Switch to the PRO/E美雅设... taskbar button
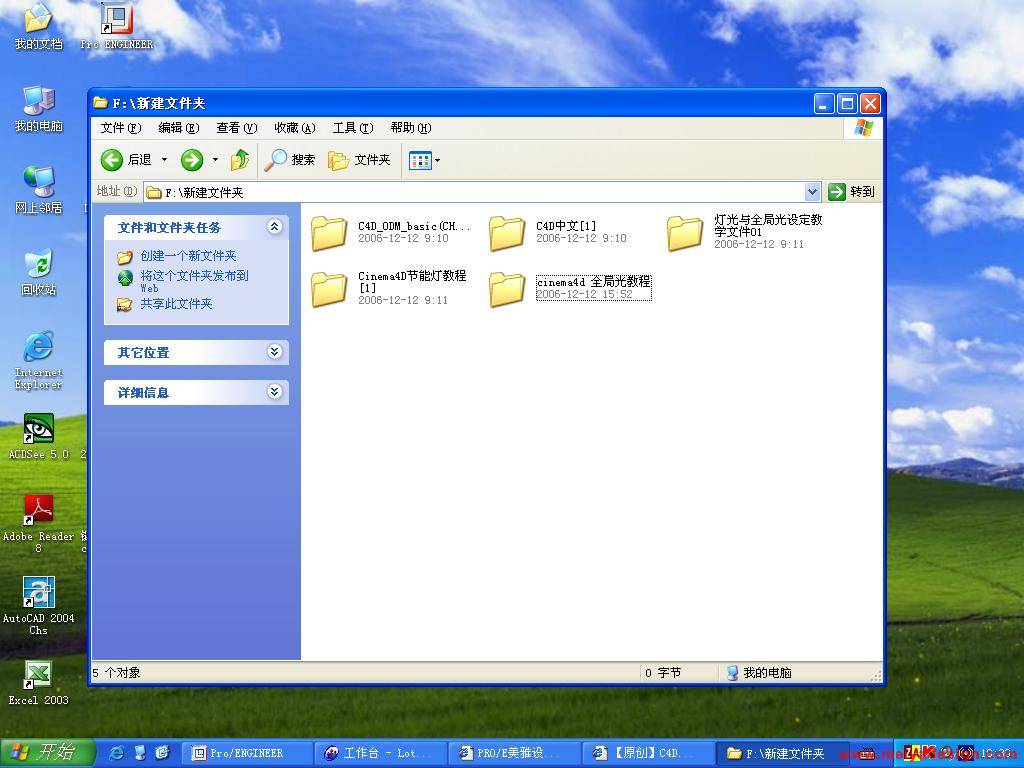The height and width of the screenshot is (768, 1024). pos(515,753)
